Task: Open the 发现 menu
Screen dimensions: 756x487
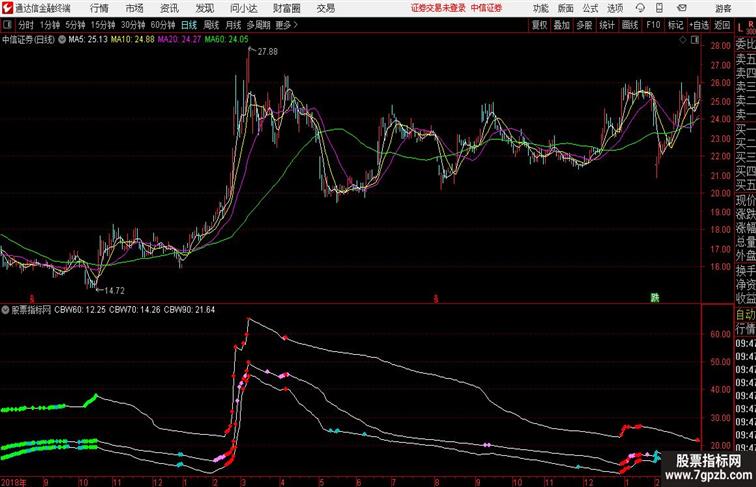Action: [x=204, y=8]
